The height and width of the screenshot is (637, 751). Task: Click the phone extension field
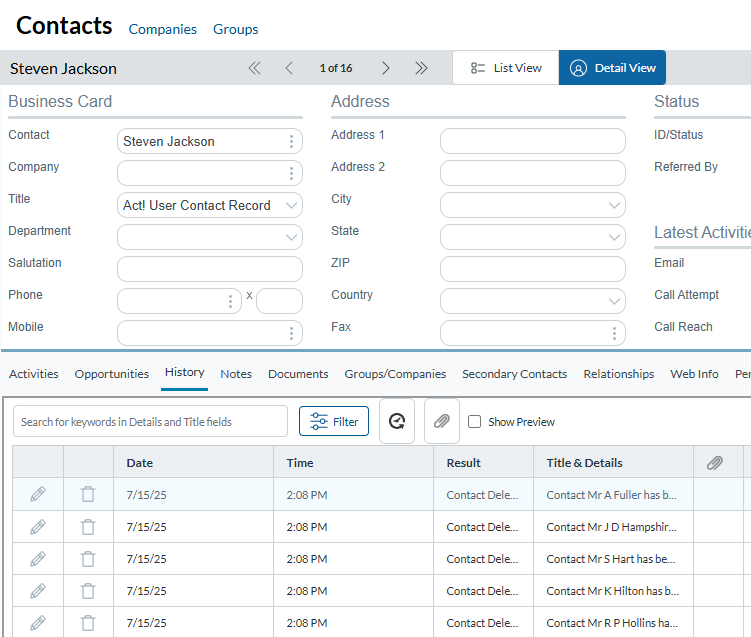[279, 301]
